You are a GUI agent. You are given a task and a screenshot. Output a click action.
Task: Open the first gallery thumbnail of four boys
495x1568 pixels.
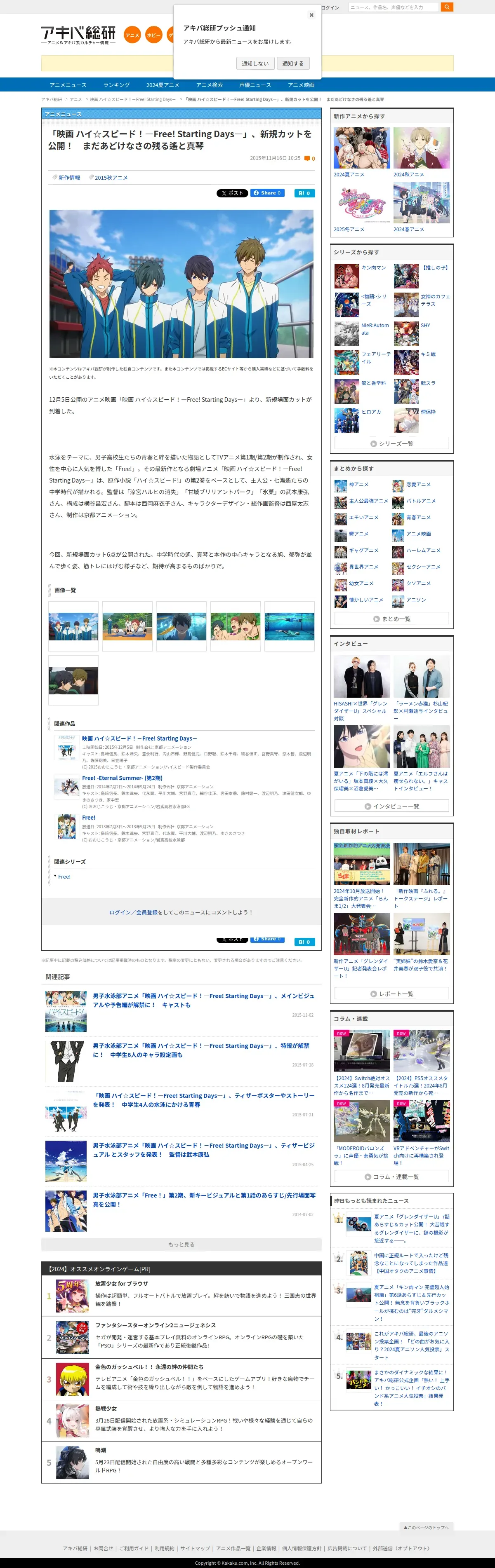pos(73,627)
